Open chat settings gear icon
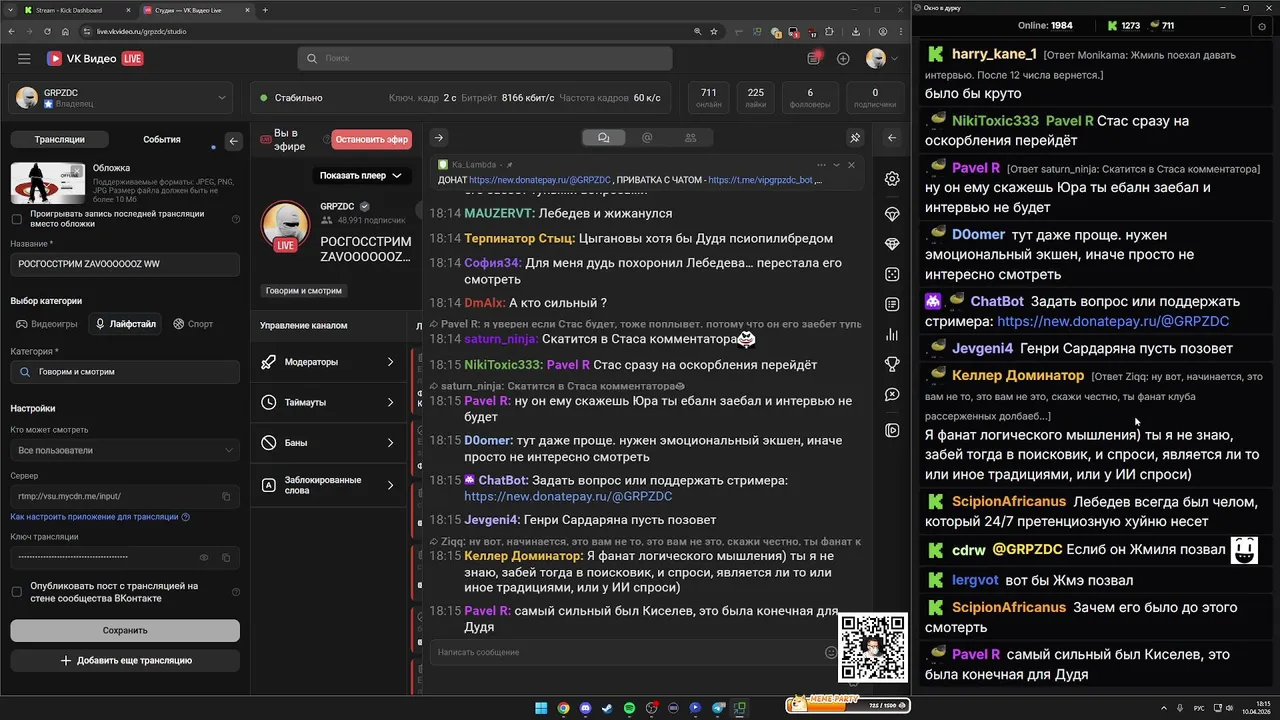The image size is (1280, 720). coord(892,179)
